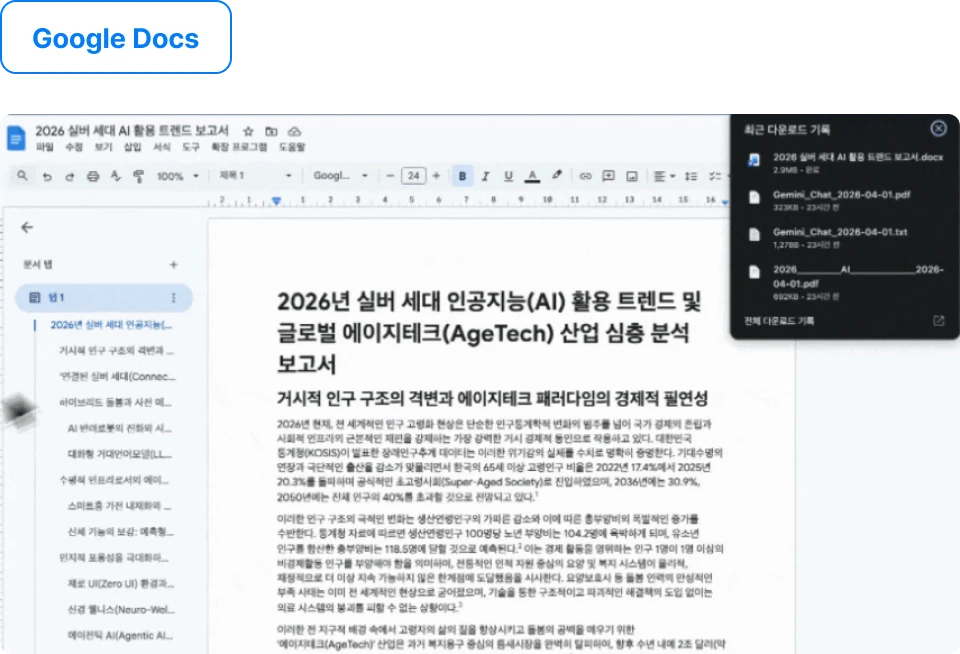The height and width of the screenshot is (654, 960).
Task: Click the document title in the header
Action: tap(132, 130)
